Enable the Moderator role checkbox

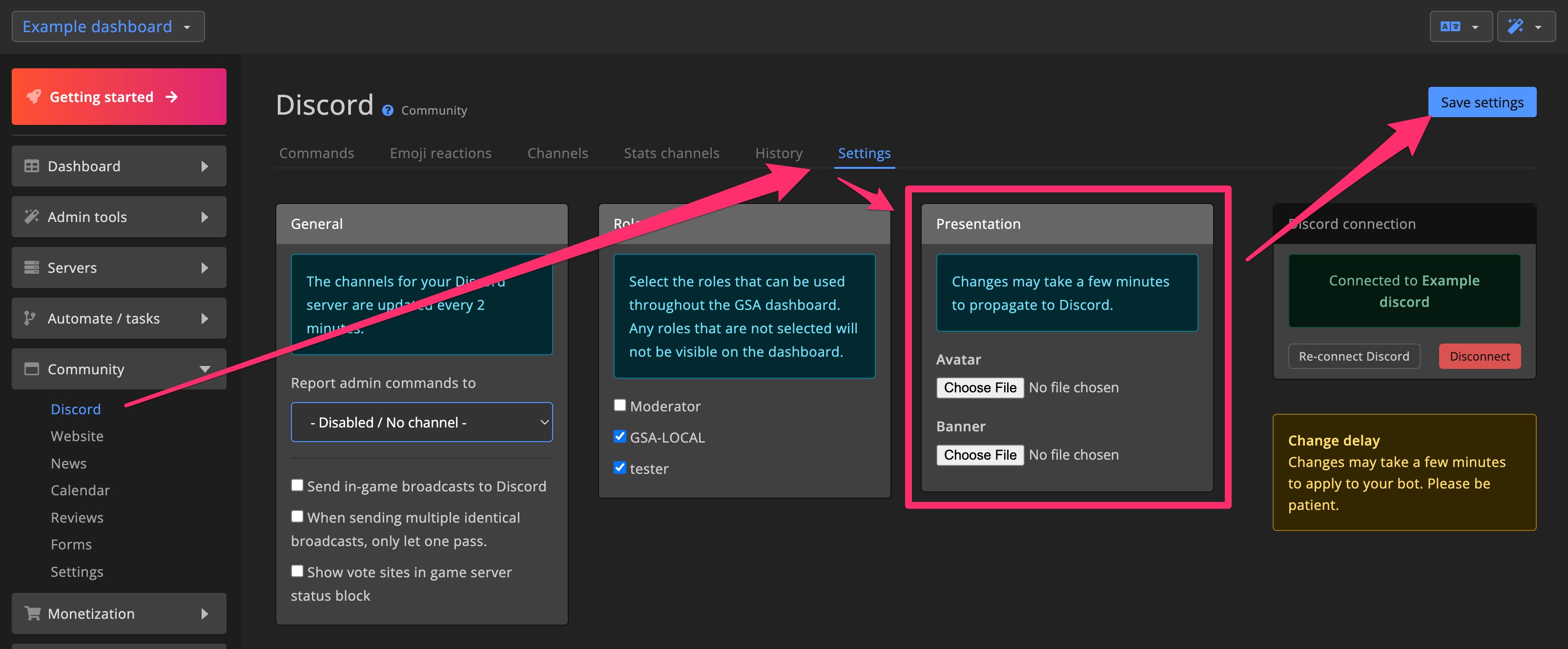pyautogui.click(x=619, y=405)
